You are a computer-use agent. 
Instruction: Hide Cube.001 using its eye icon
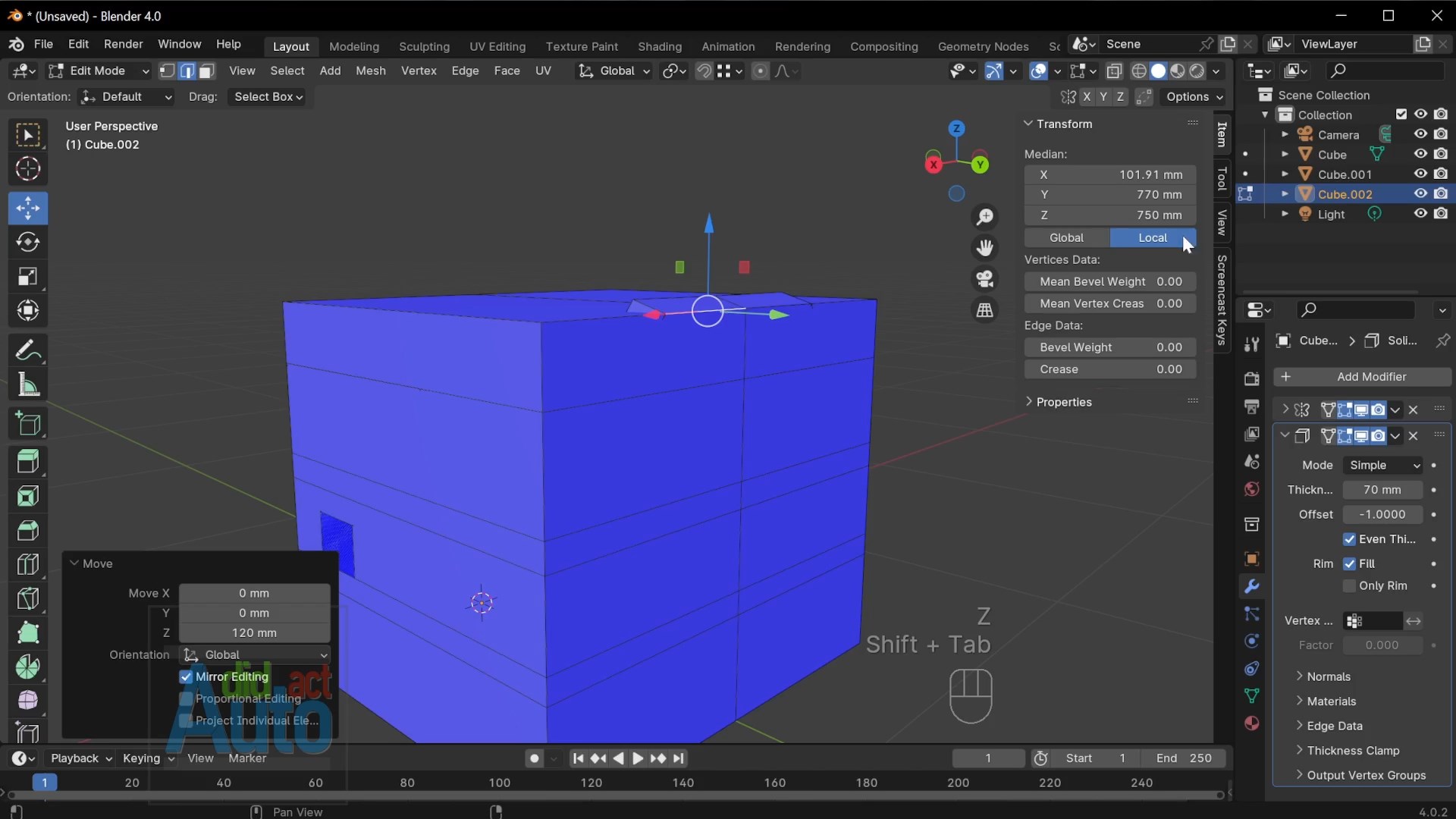1420,174
